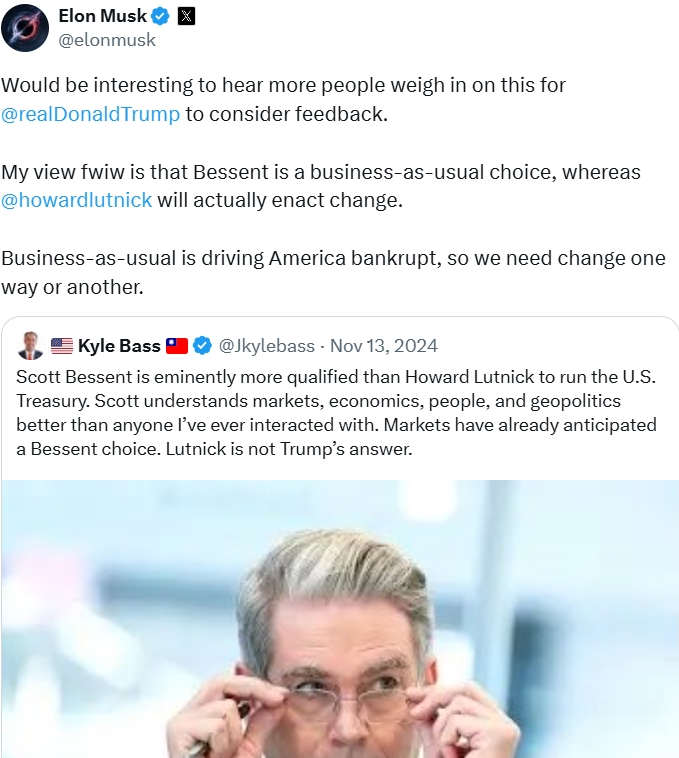Click the 'Would be interesting to hear' paragraph
Viewport: 679px width, 758px height.
tap(283, 100)
